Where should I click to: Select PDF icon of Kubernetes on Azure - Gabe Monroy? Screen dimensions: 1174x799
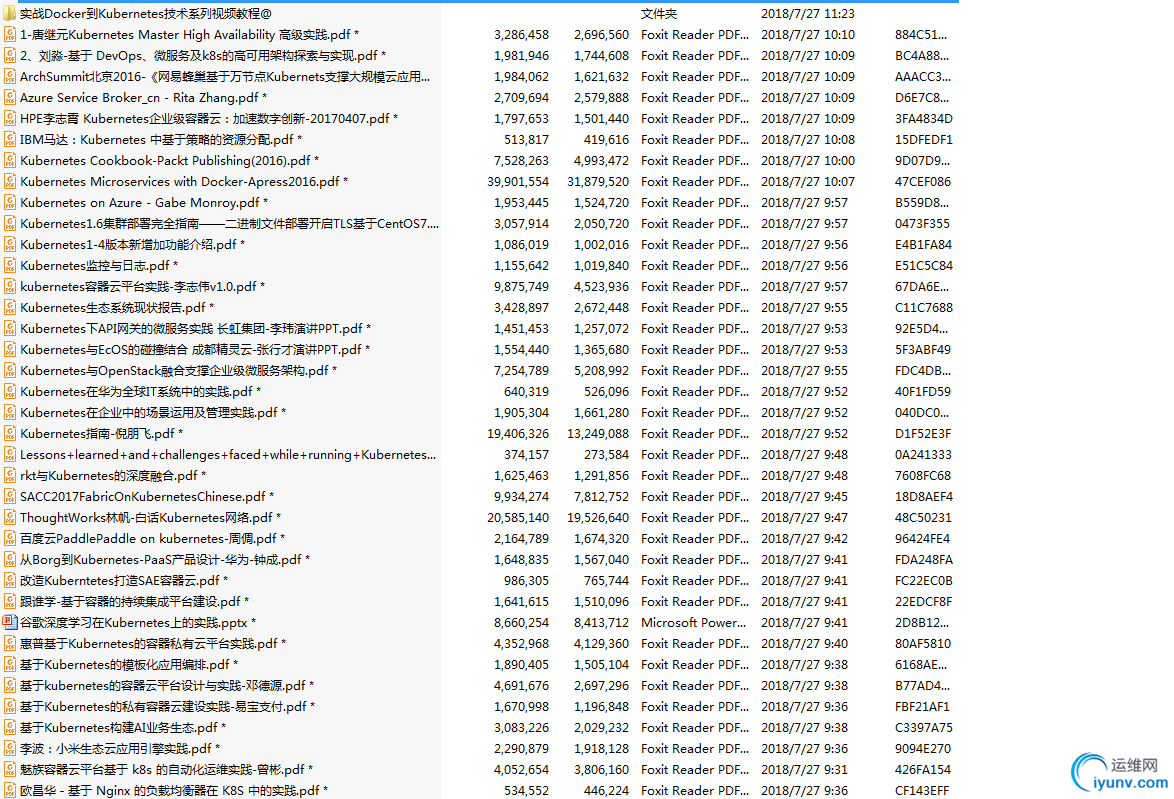(x=10, y=202)
